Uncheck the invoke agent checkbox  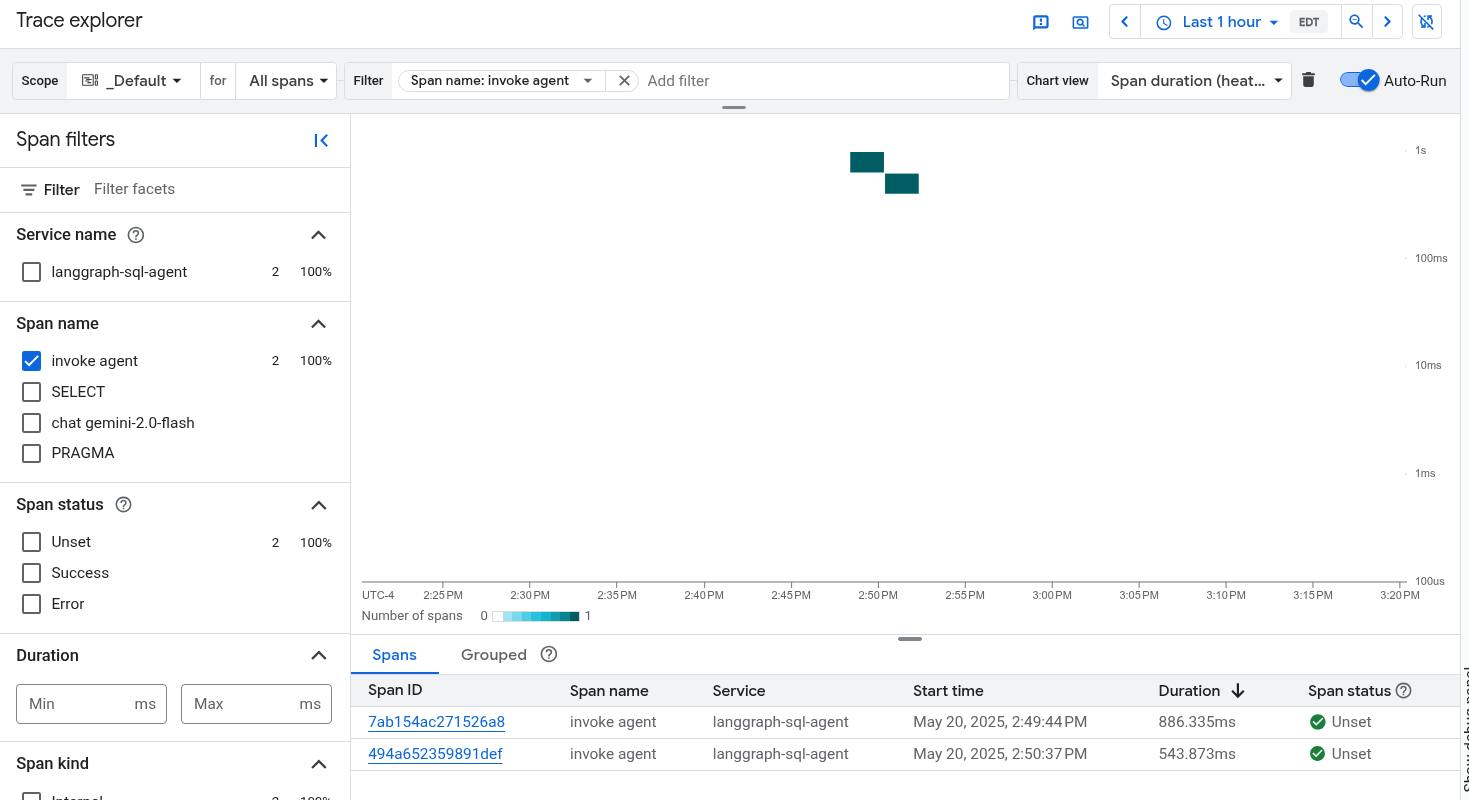tap(32, 361)
